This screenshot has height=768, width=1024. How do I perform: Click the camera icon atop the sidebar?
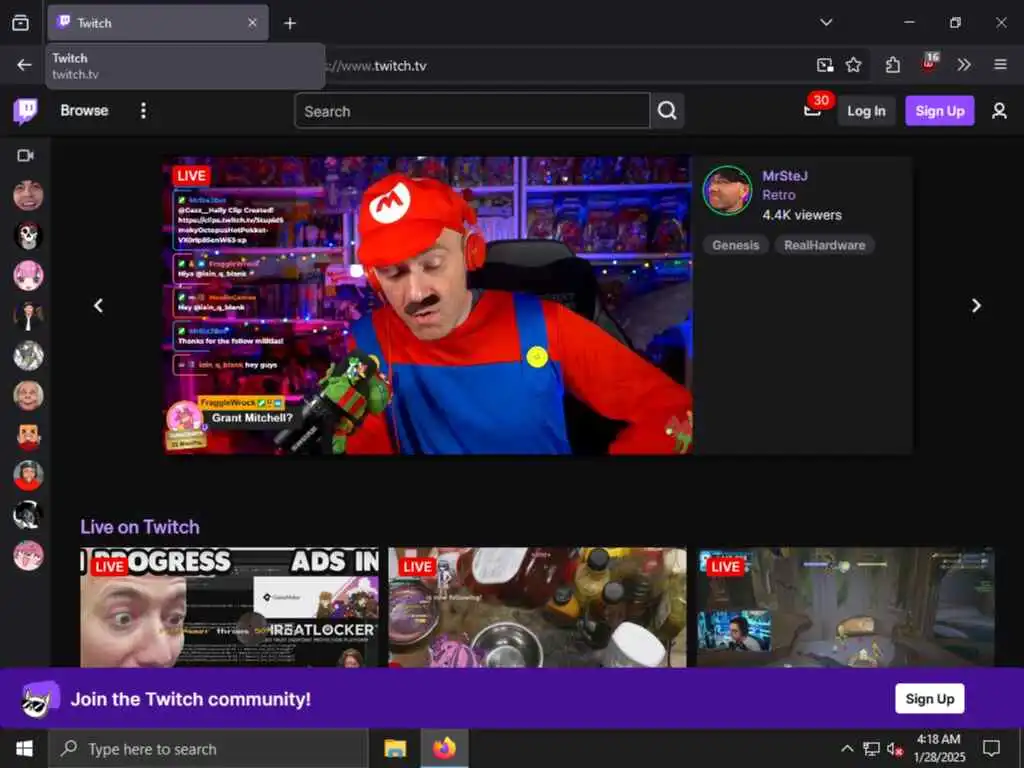tap(25, 155)
